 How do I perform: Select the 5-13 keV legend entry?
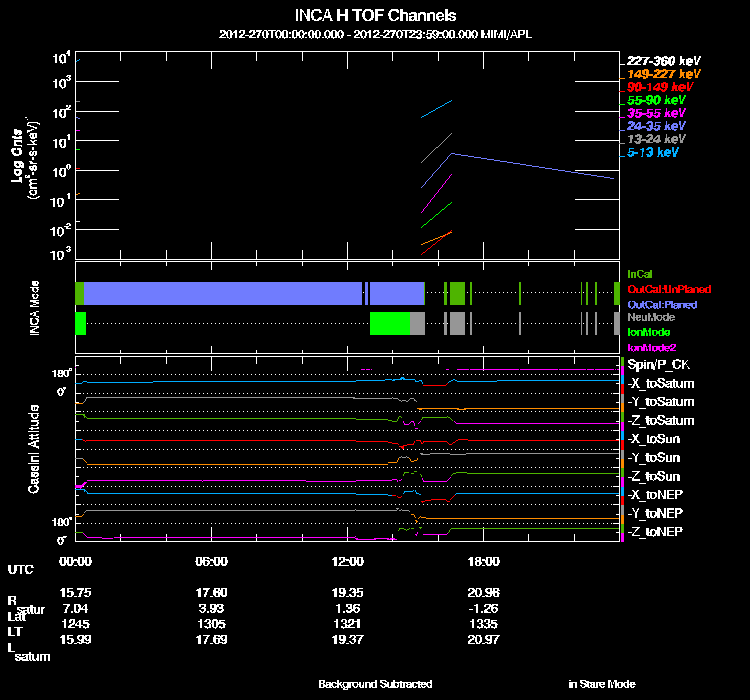[x=653, y=153]
